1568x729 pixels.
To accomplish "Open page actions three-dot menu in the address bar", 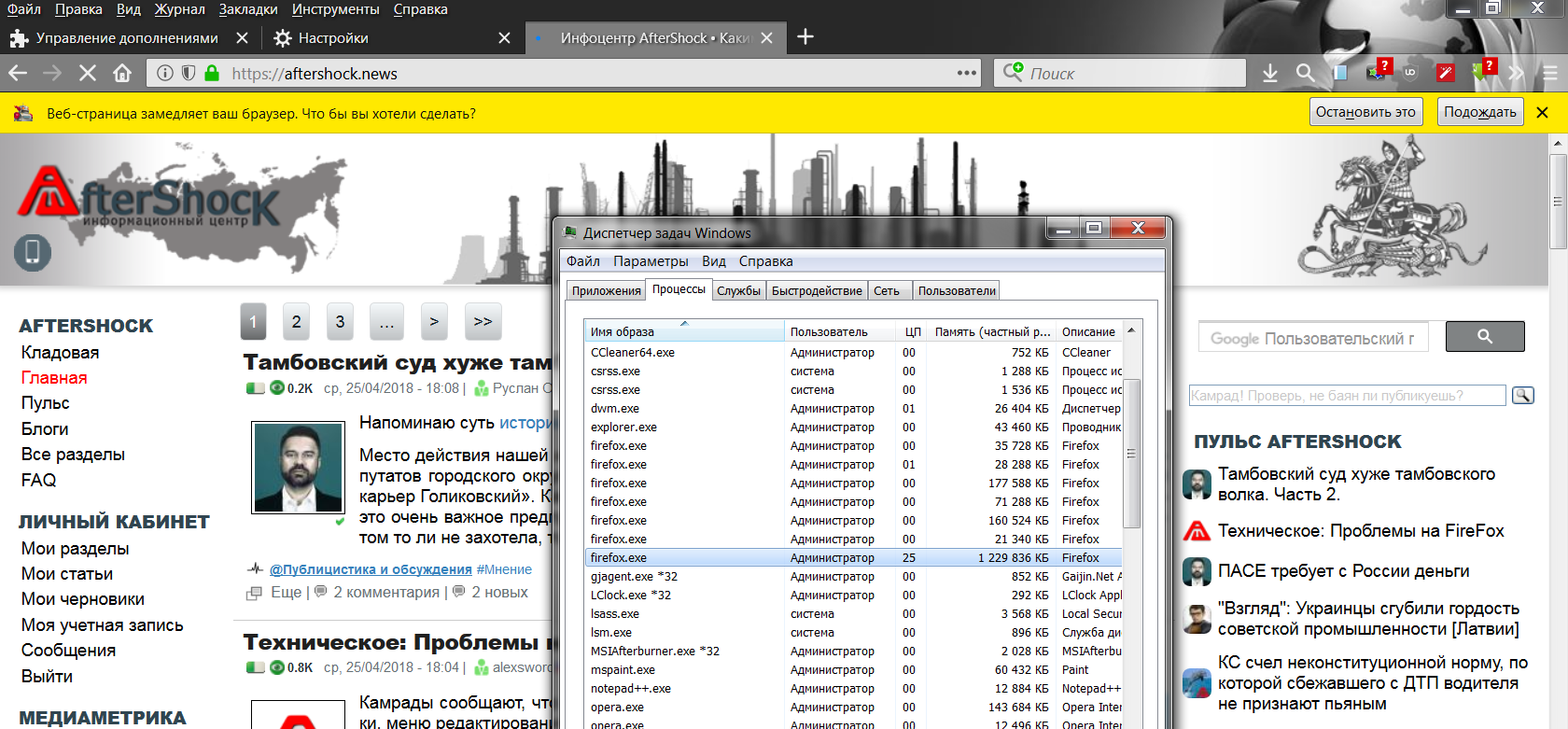I will [966, 73].
